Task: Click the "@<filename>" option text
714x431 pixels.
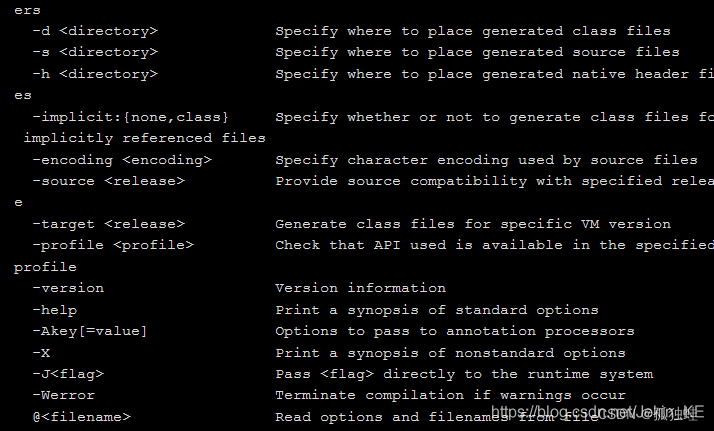Action: point(81,417)
